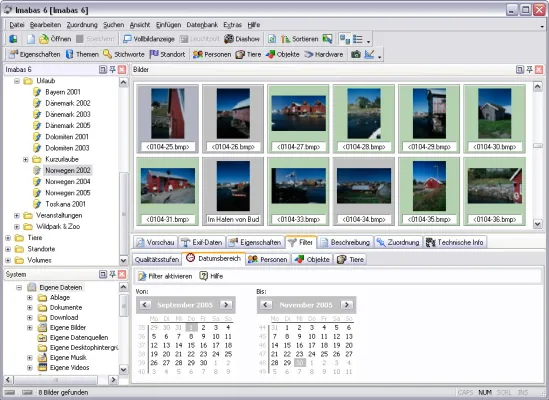Go to previous month in Bis calendar
This screenshot has width=549, height=400.
[266, 305]
